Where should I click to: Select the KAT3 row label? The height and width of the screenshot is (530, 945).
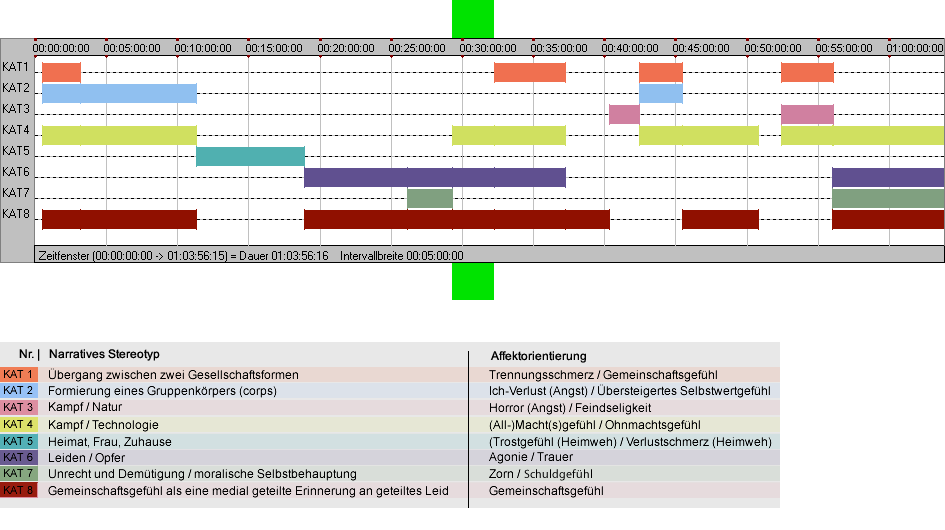tap(16, 109)
